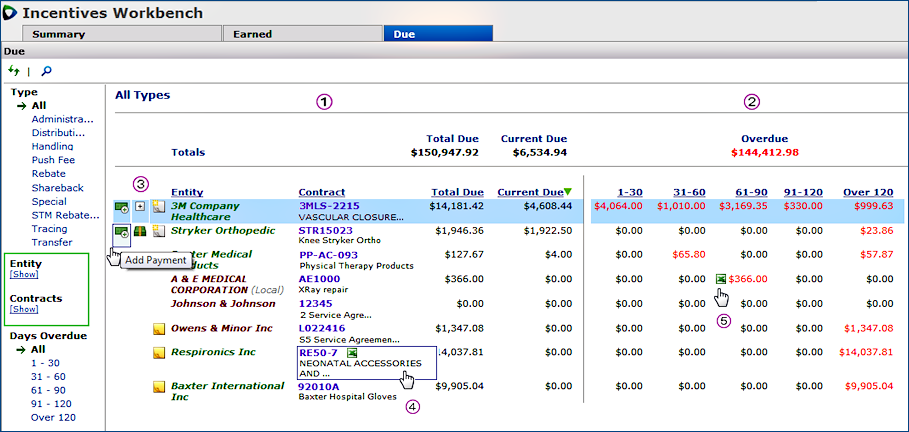Click the blue magnifier search icon
This screenshot has height=432, width=909.
(46, 71)
